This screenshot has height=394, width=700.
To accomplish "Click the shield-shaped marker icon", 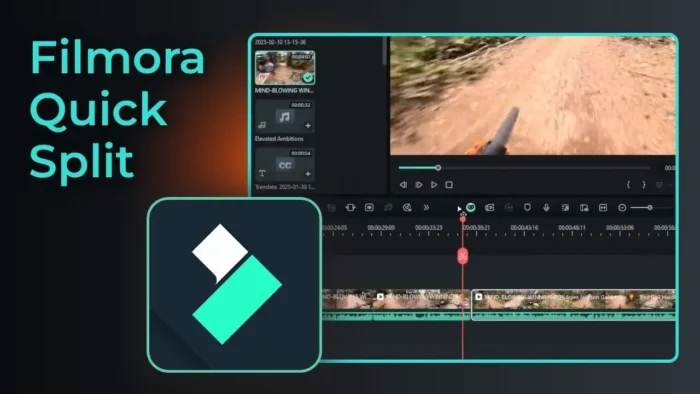I will click(527, 207).
